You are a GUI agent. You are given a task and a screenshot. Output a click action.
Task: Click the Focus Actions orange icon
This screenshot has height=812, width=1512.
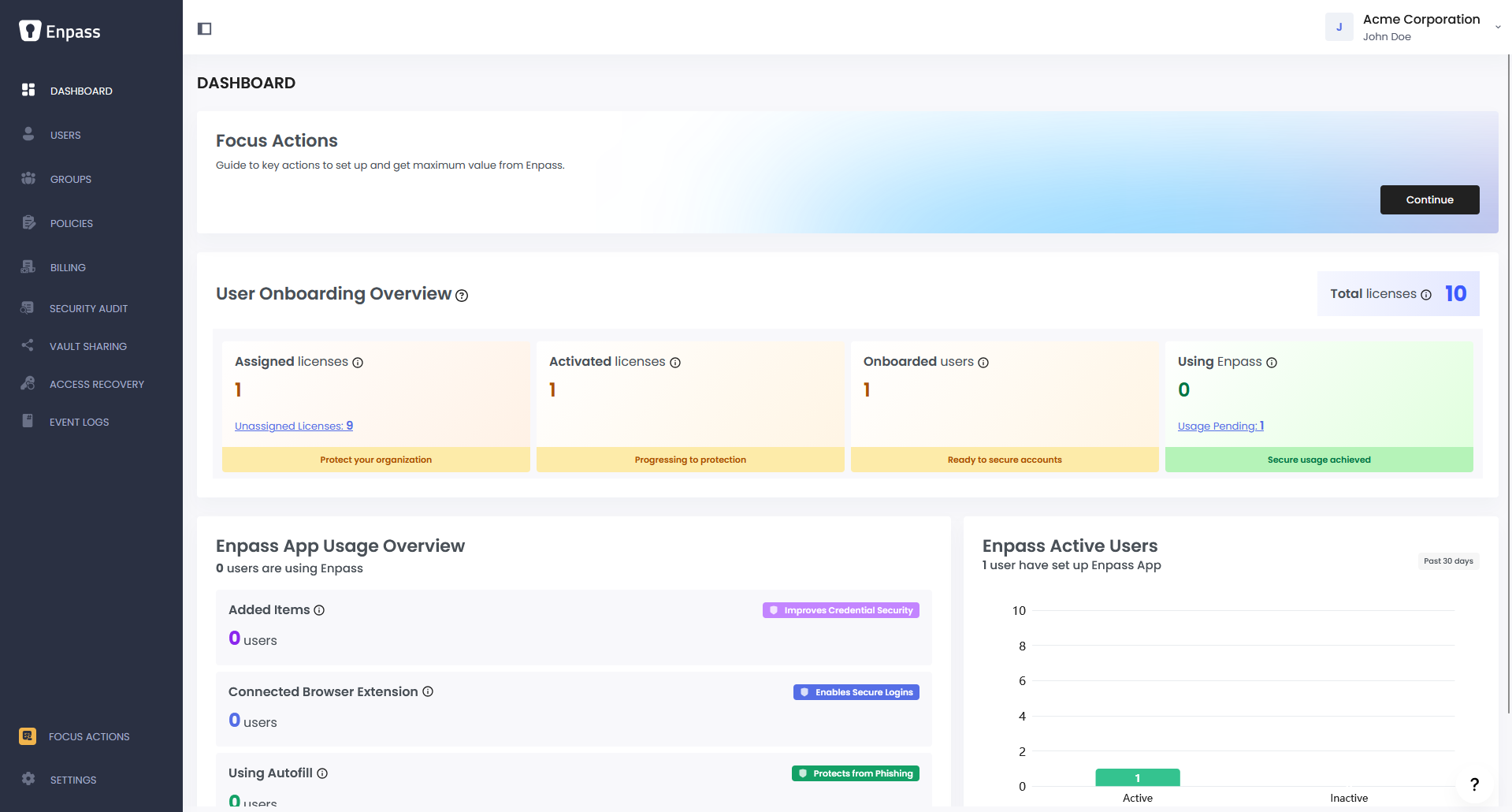(28, 736)
